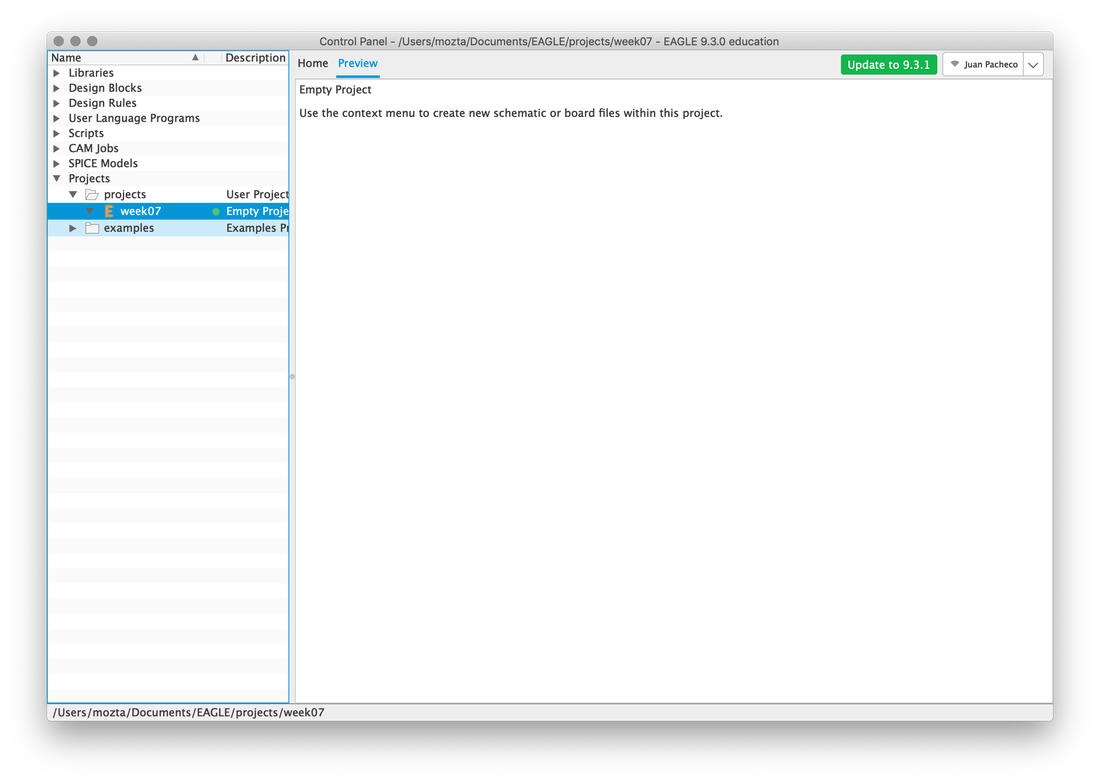
Task: Select the Libraries tree item
Action: (x=91, y=73)
